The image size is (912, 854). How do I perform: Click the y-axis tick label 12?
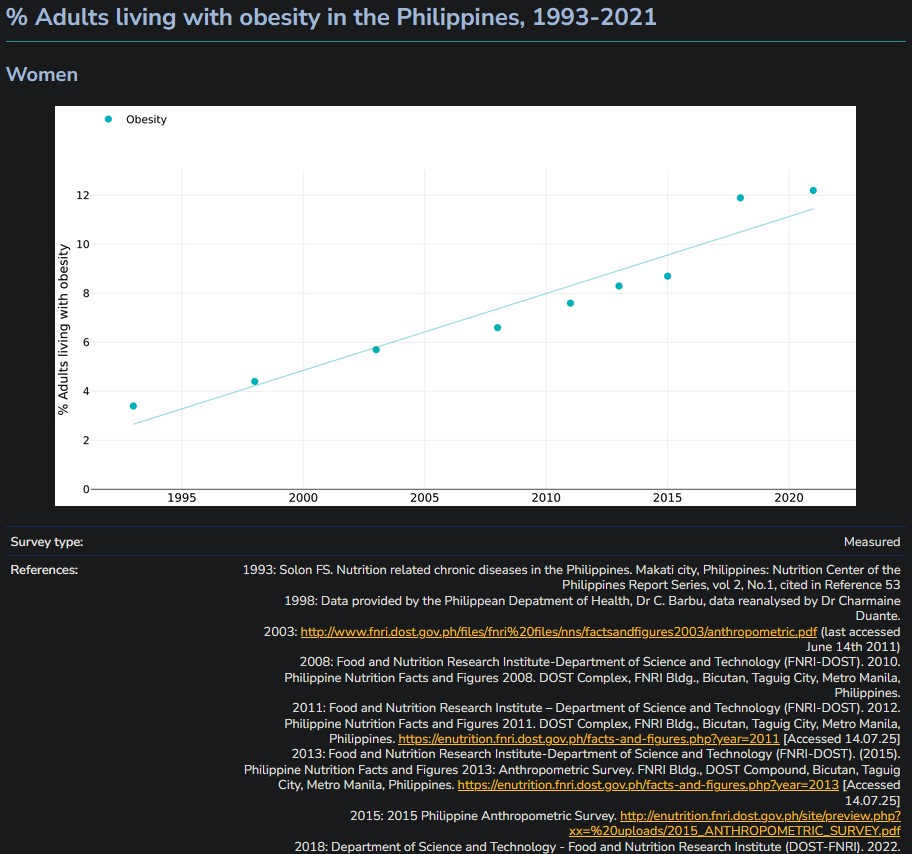(83, 195)
